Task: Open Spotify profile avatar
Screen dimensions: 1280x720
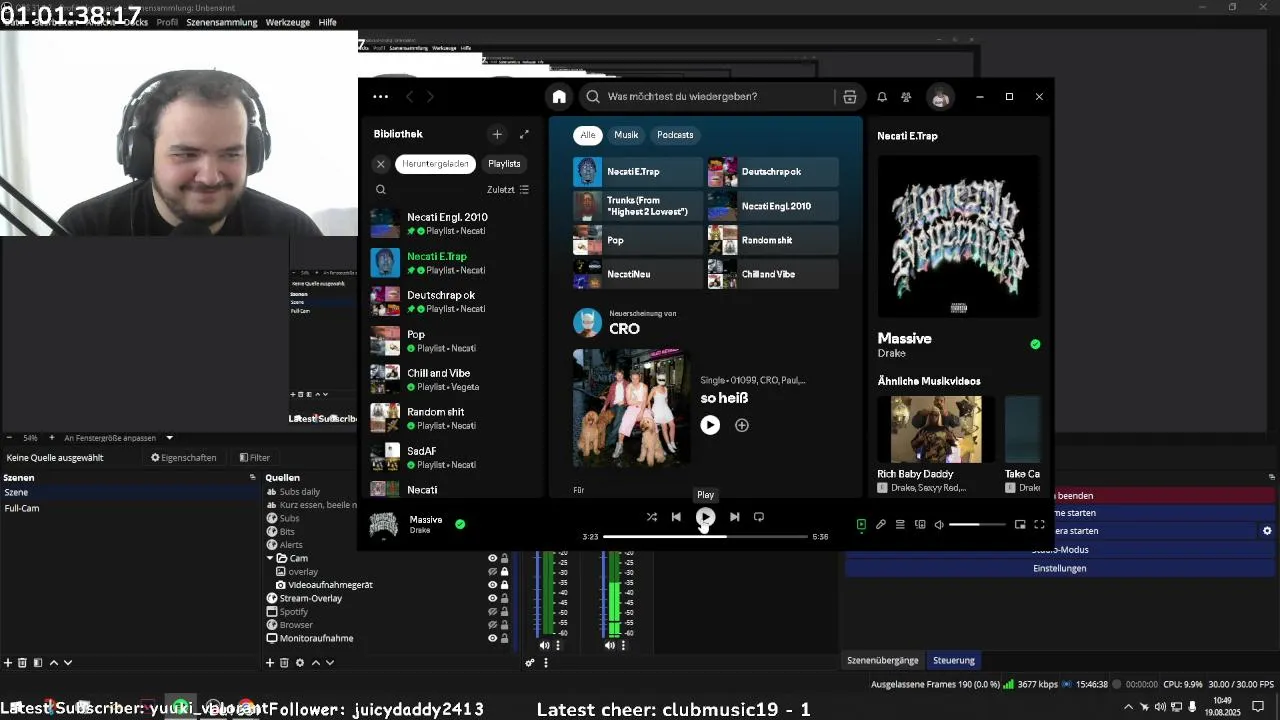Action: coord(940,97)
